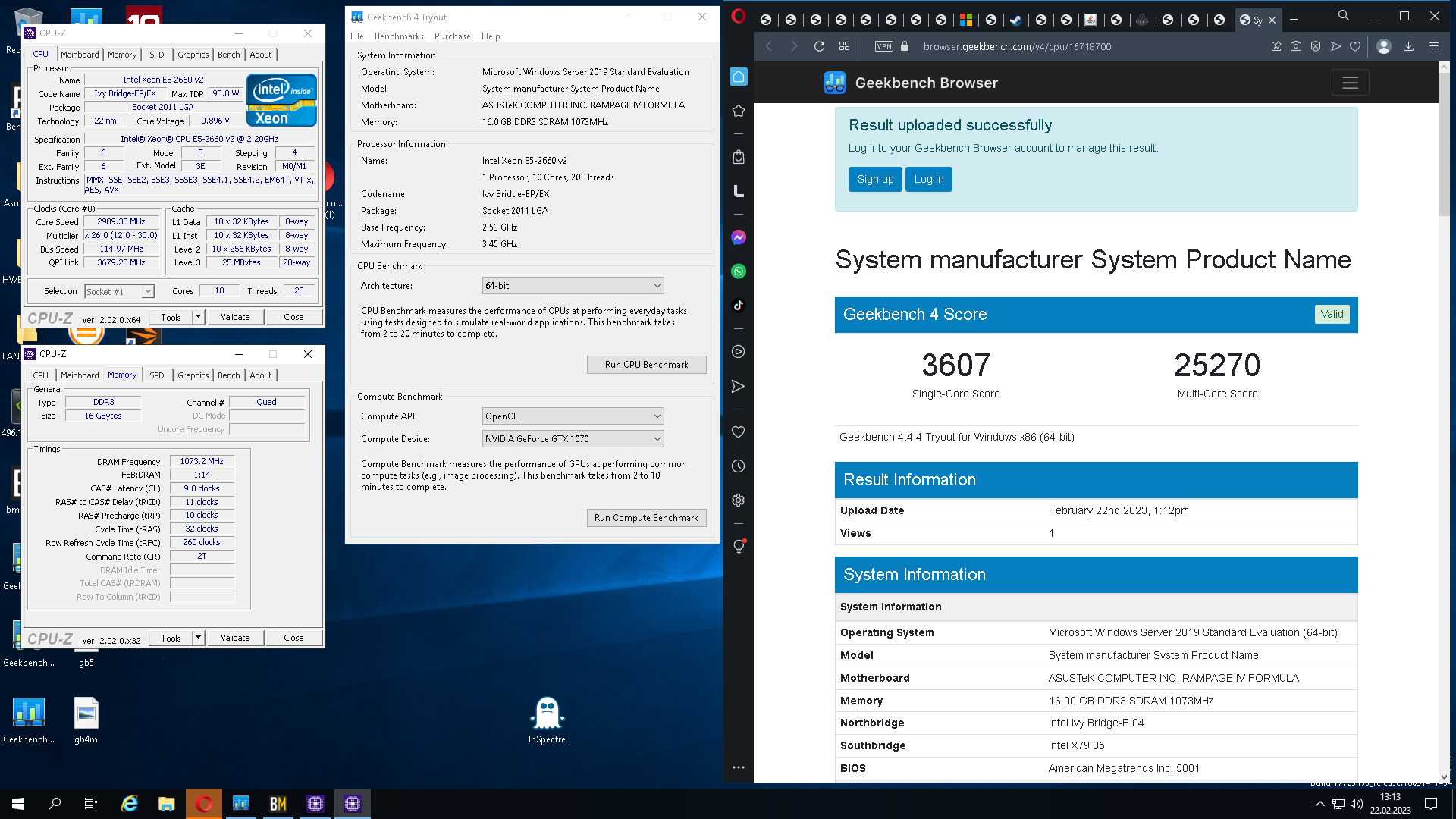Image resolution: width=1456 pixels, height=819 pixels.
Task: Open sidebar three-dot setup menu
Action: coord(739,767)
